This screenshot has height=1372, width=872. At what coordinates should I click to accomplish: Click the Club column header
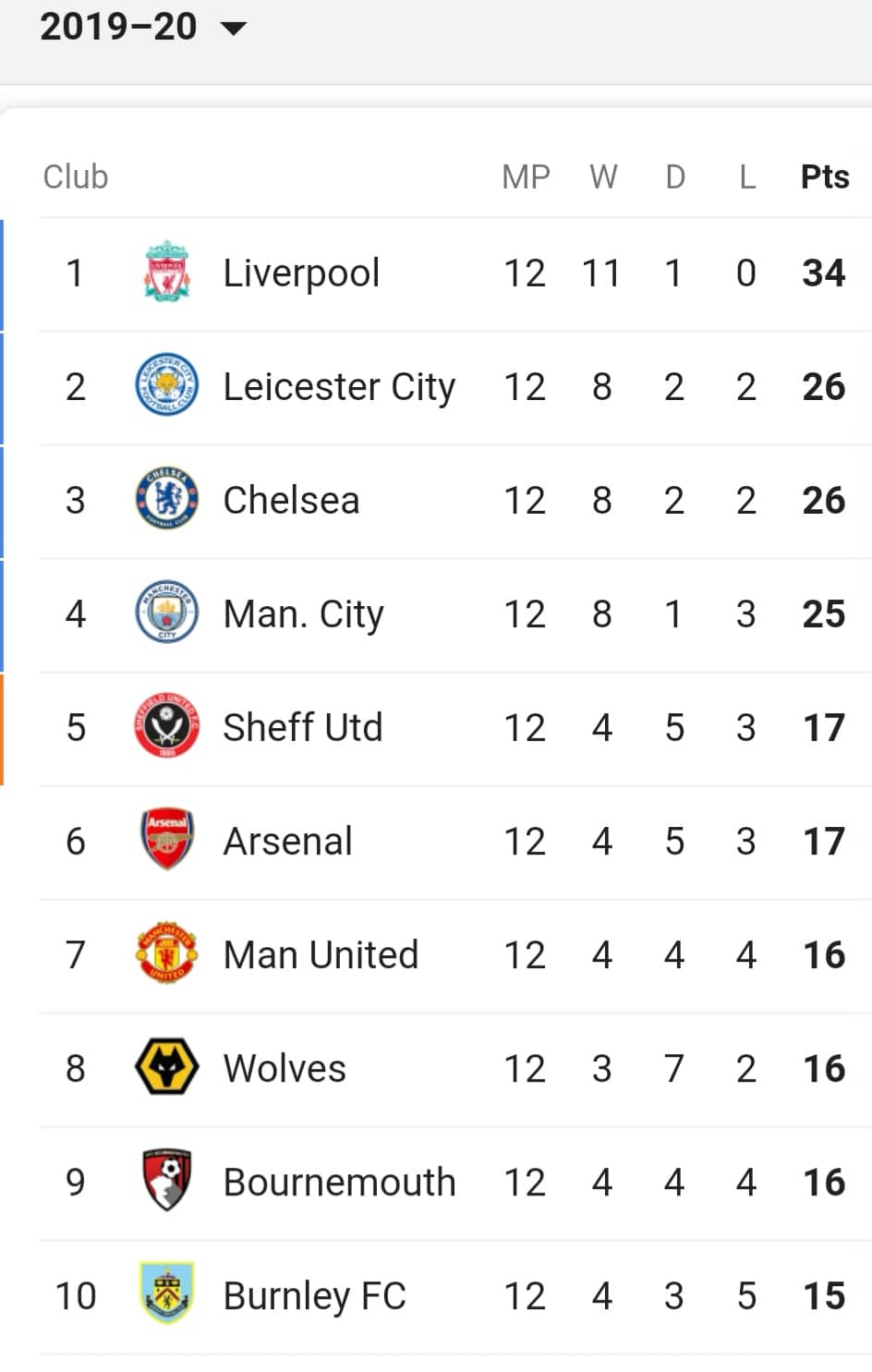pos(76,176)
